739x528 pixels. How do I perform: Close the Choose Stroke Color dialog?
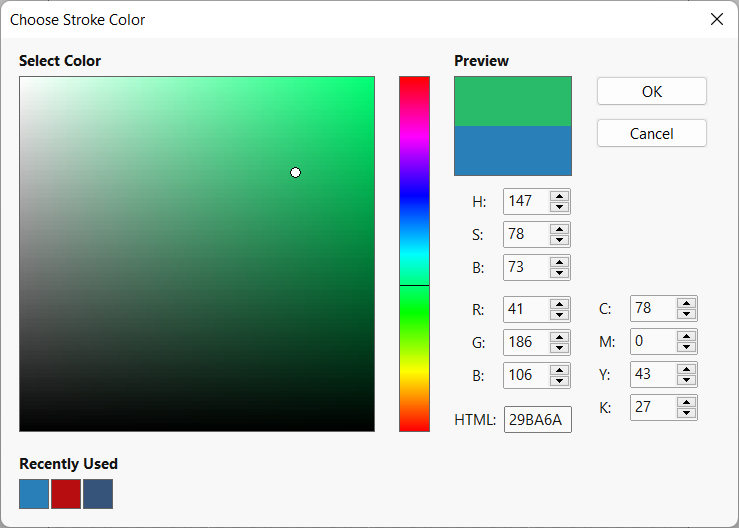point(716,19)
